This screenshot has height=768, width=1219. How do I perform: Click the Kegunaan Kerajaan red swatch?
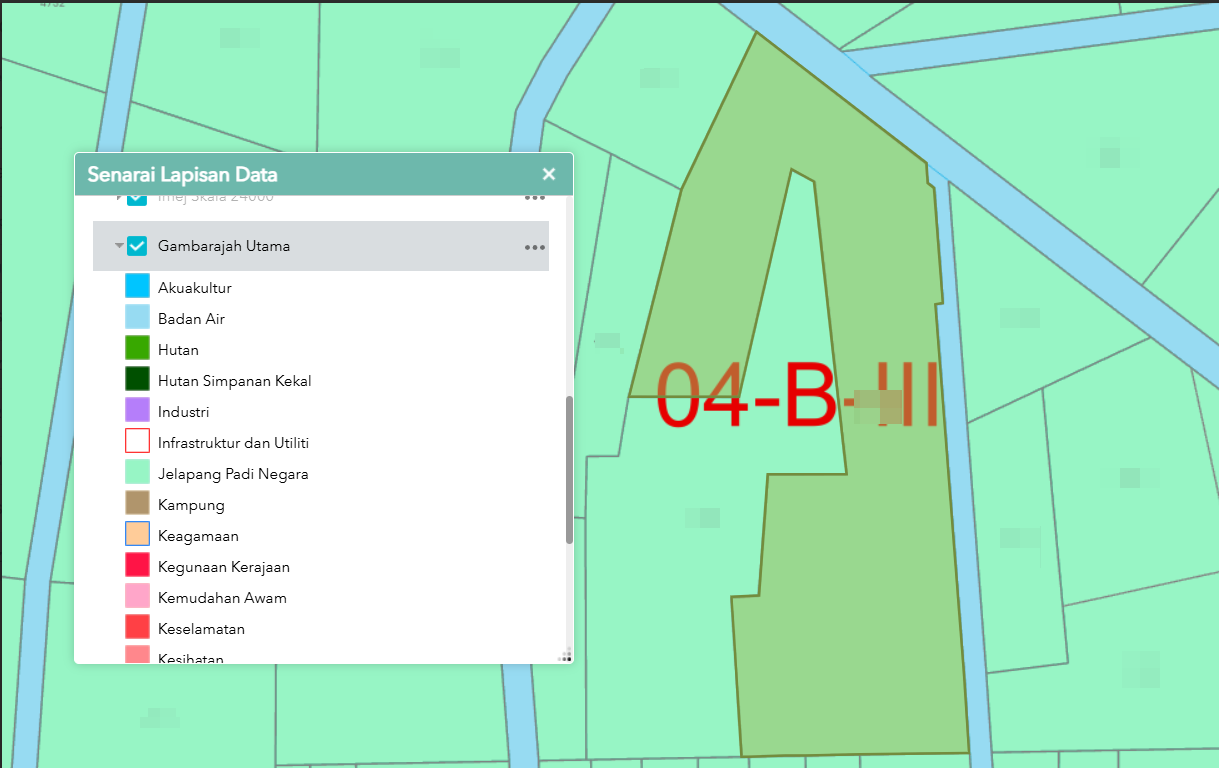(x=137, y=566)
